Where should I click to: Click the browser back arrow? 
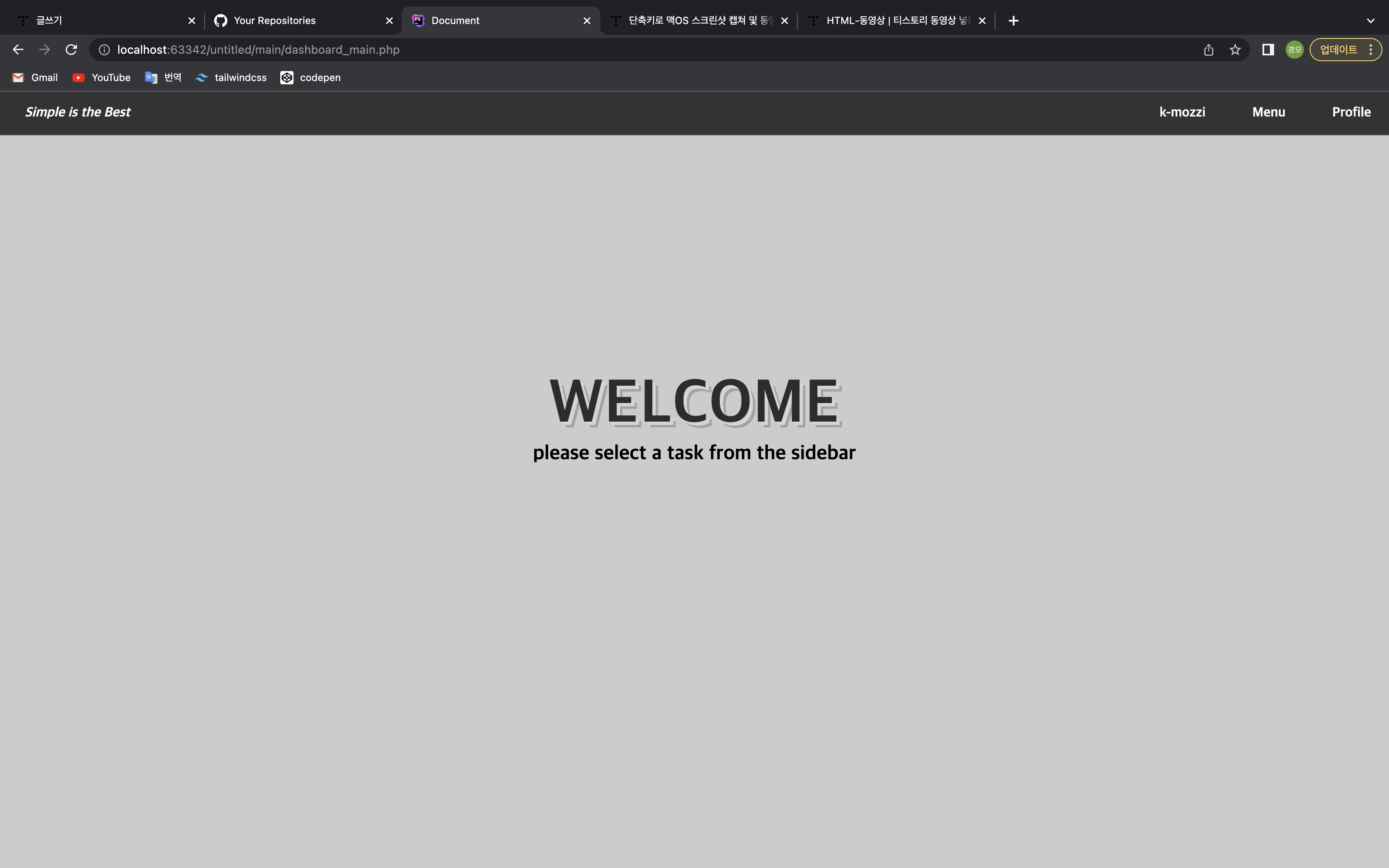(18, 50)
